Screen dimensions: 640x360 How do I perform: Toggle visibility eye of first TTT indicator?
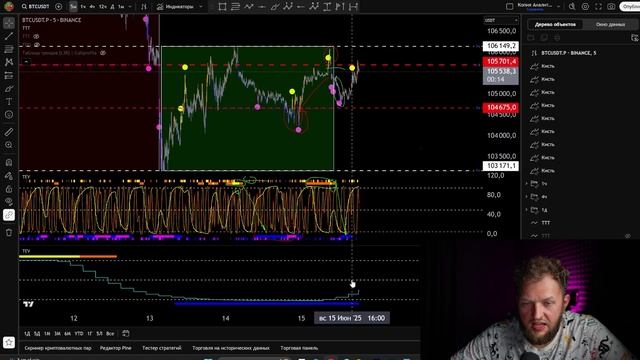pos(36,36)
